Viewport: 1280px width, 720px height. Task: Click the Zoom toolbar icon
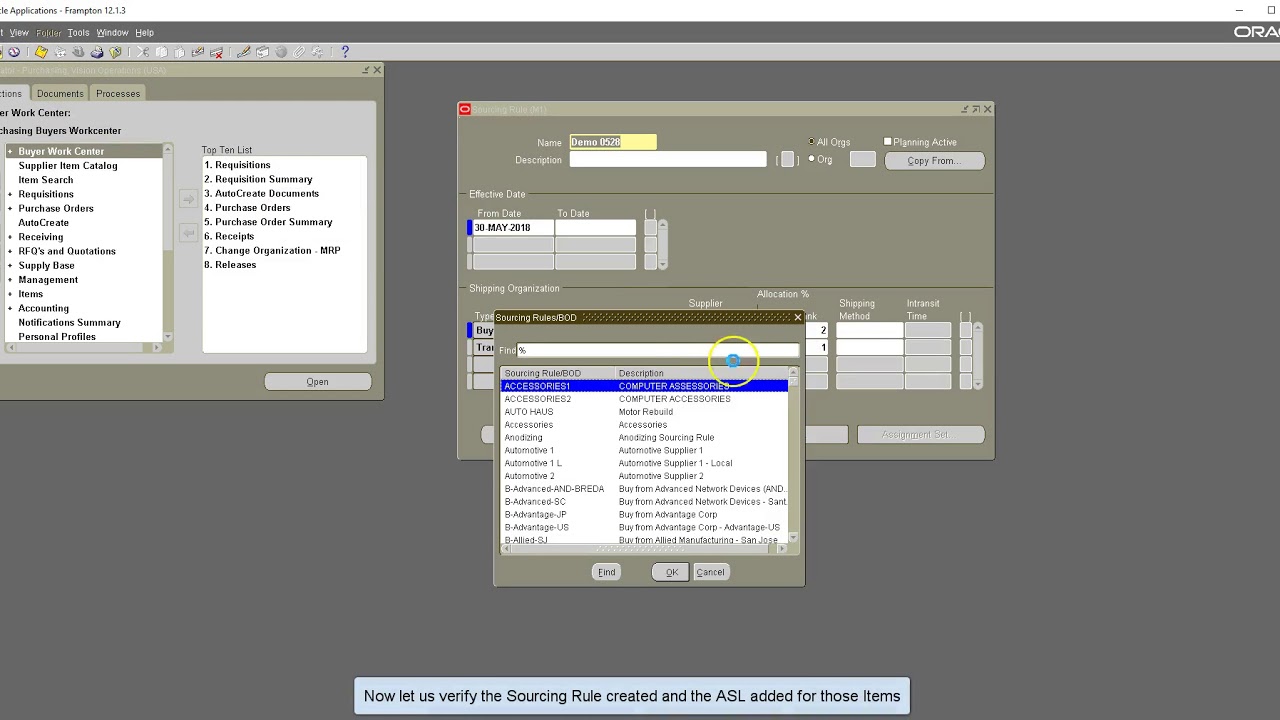point(262,52)
